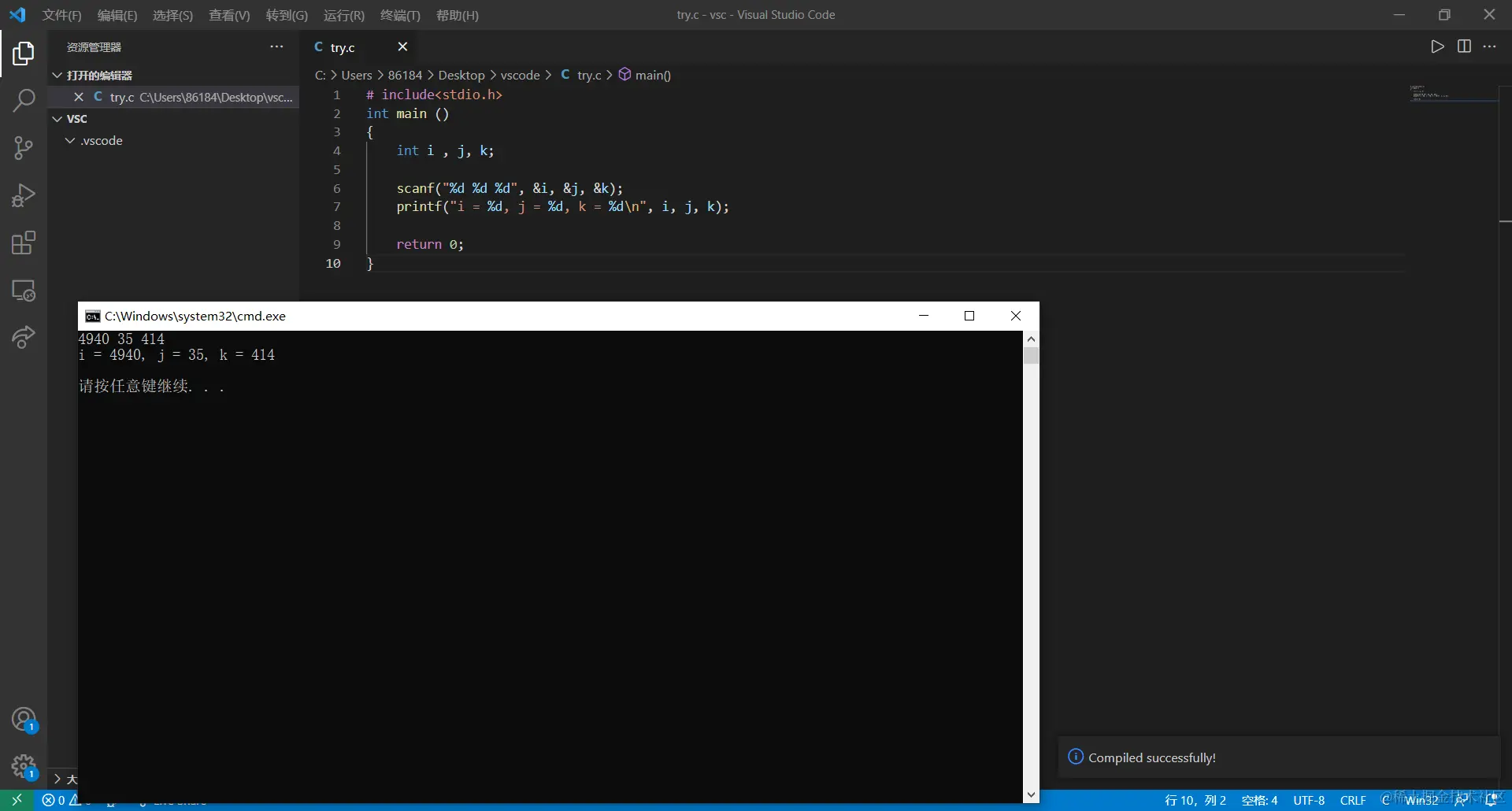
Task: Open the 转到(G) menu
Action: 287,15
